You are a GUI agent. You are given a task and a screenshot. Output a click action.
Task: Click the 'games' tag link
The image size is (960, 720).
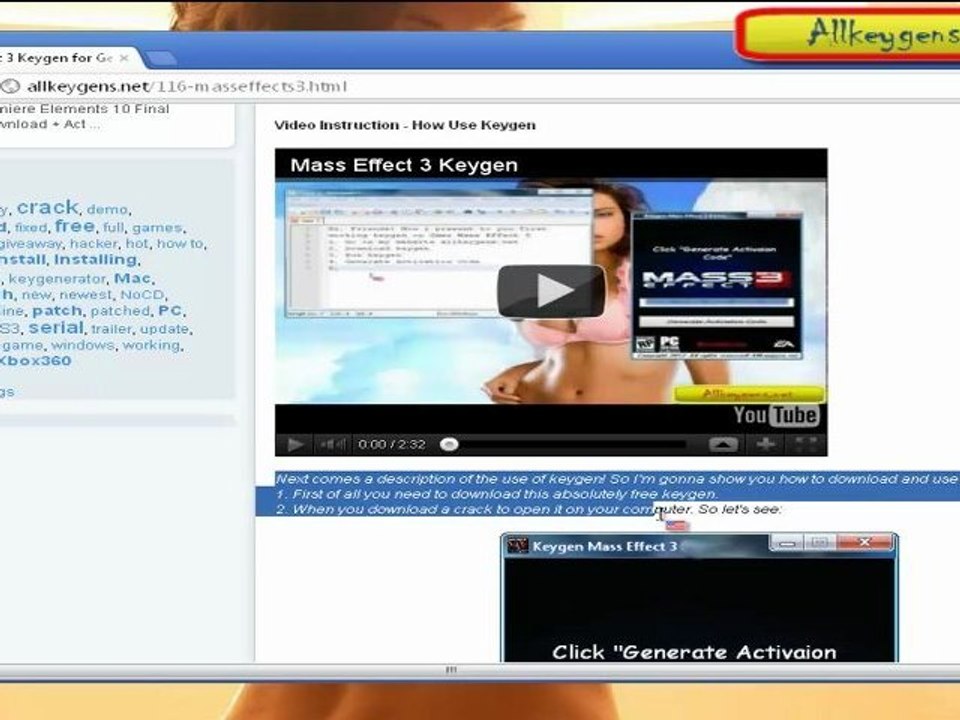click(x=157, y=228)
